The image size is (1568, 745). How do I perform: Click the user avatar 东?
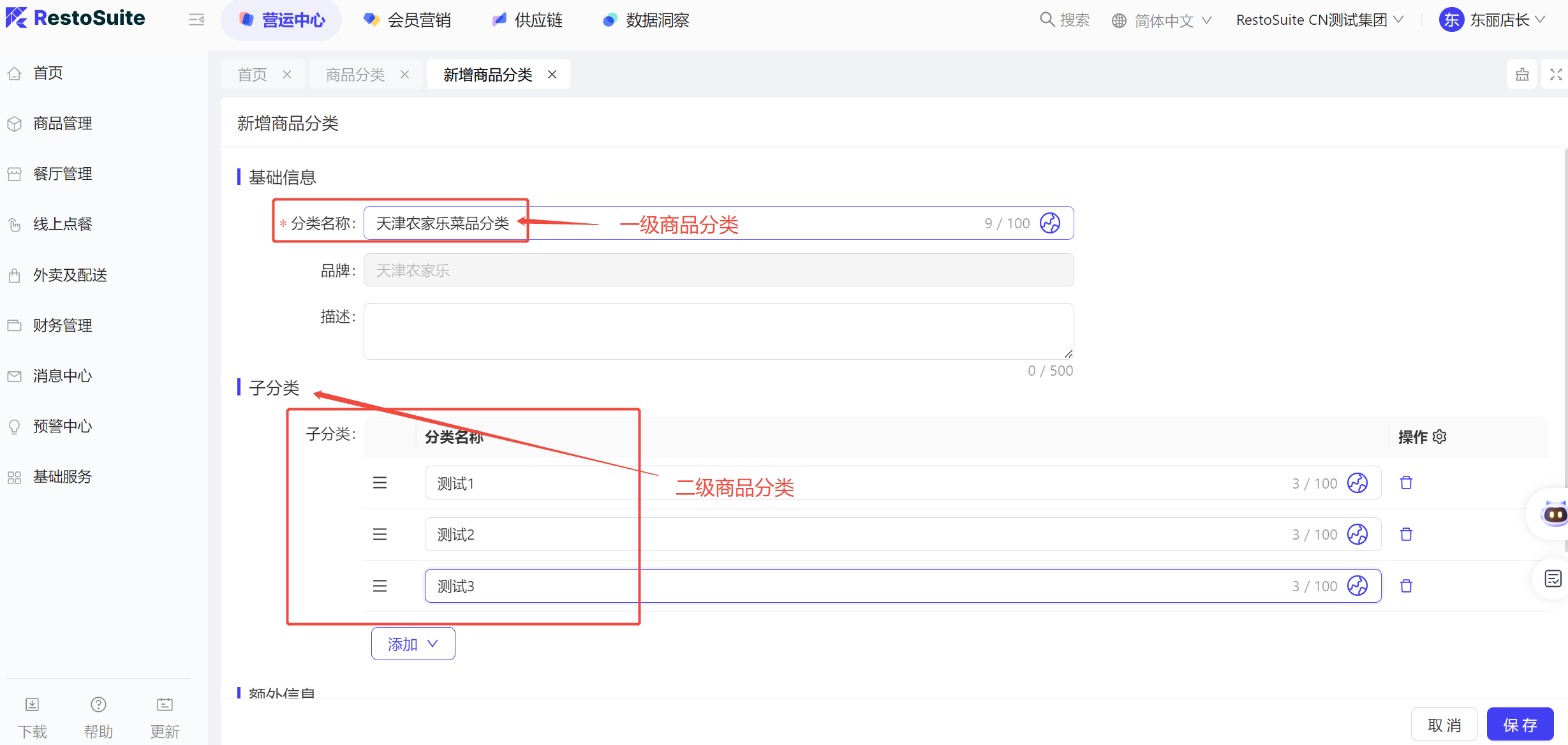(x=1451, y=20)
